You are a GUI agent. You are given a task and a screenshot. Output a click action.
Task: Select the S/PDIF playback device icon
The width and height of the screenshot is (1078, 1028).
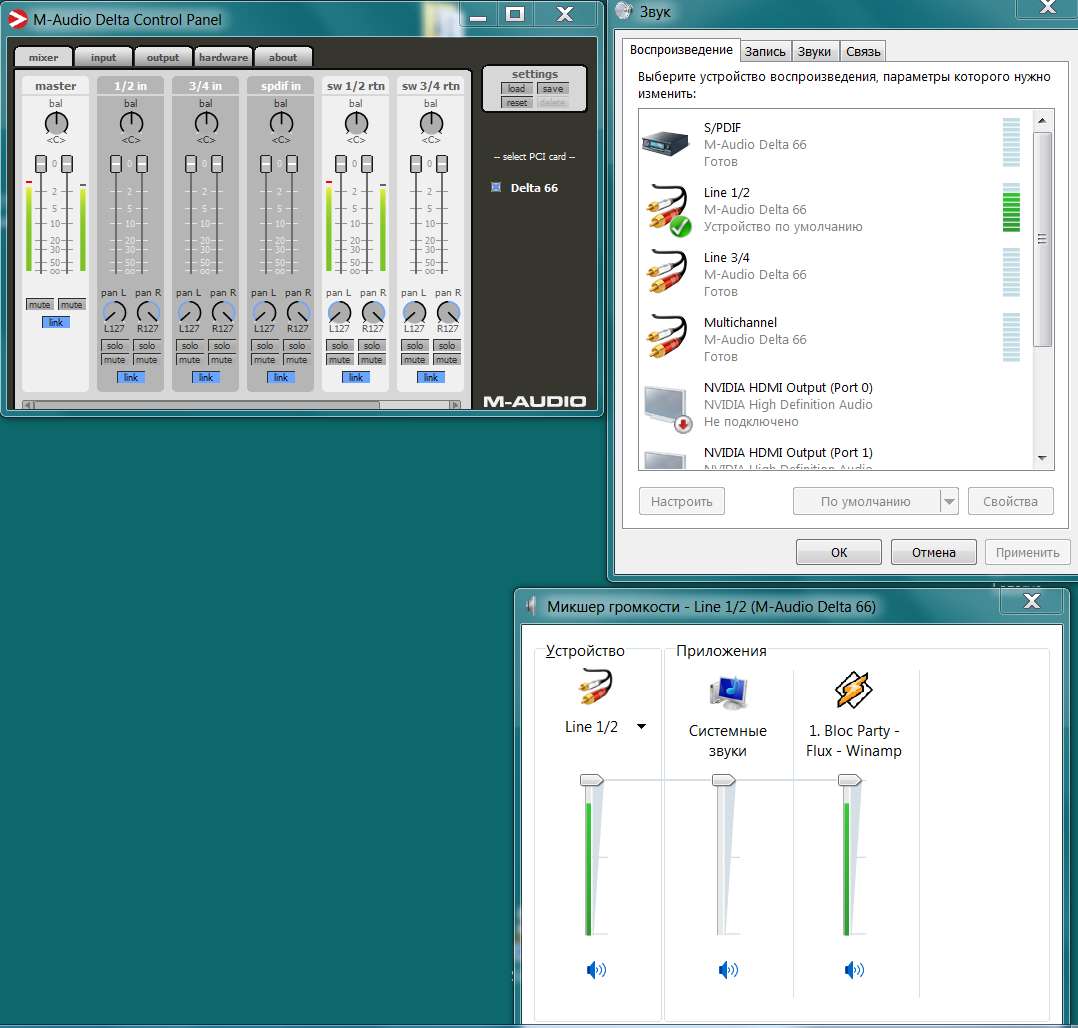(x=666, y=143)
